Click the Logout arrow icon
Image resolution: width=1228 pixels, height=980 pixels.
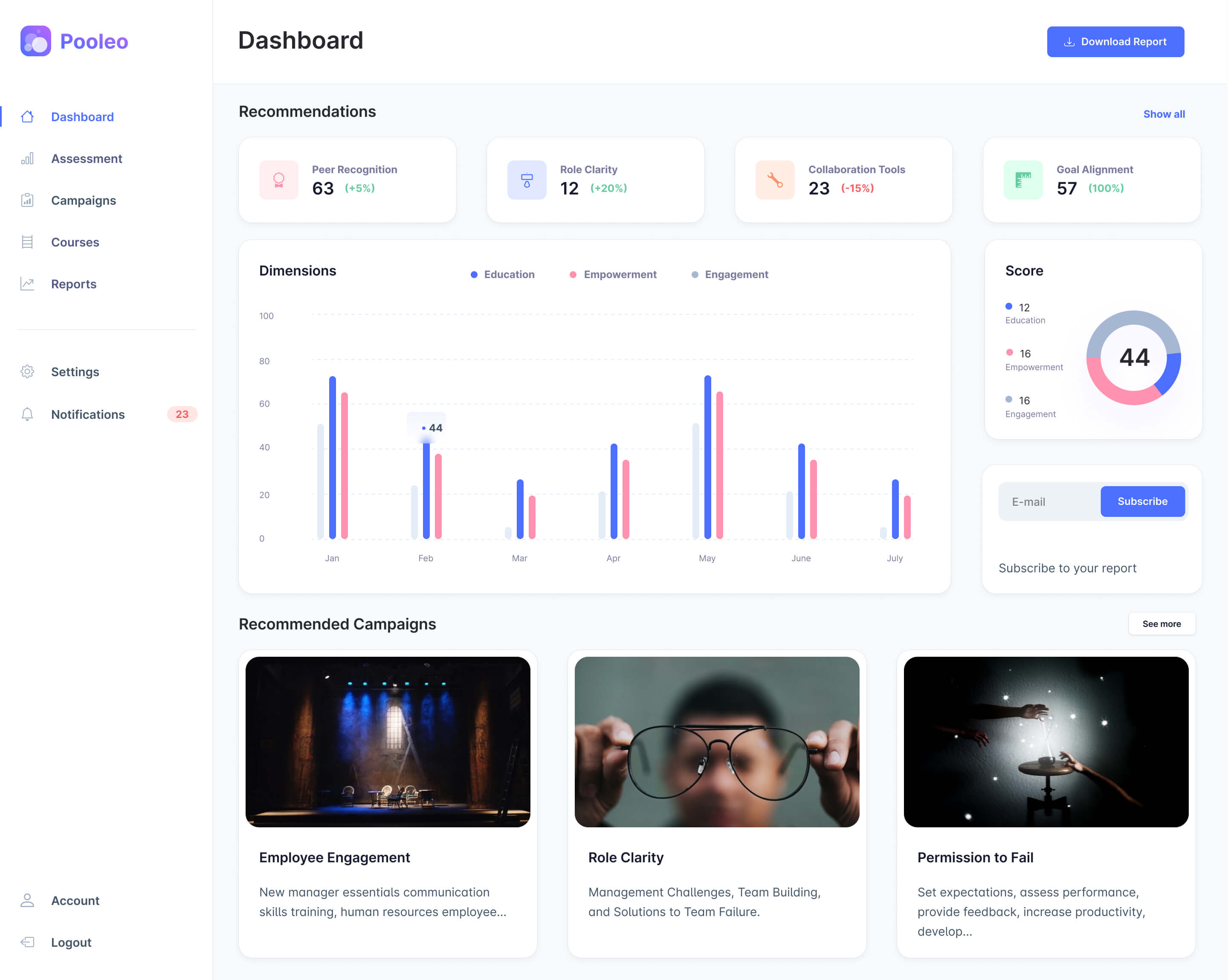tap(27, 942)
